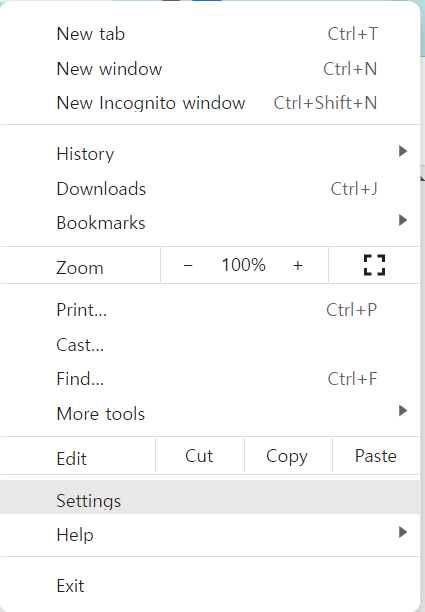Toggle fullscreen mode icon in Zoom row
This screenshot has width=425, height=612.
[x=374, y=265]
